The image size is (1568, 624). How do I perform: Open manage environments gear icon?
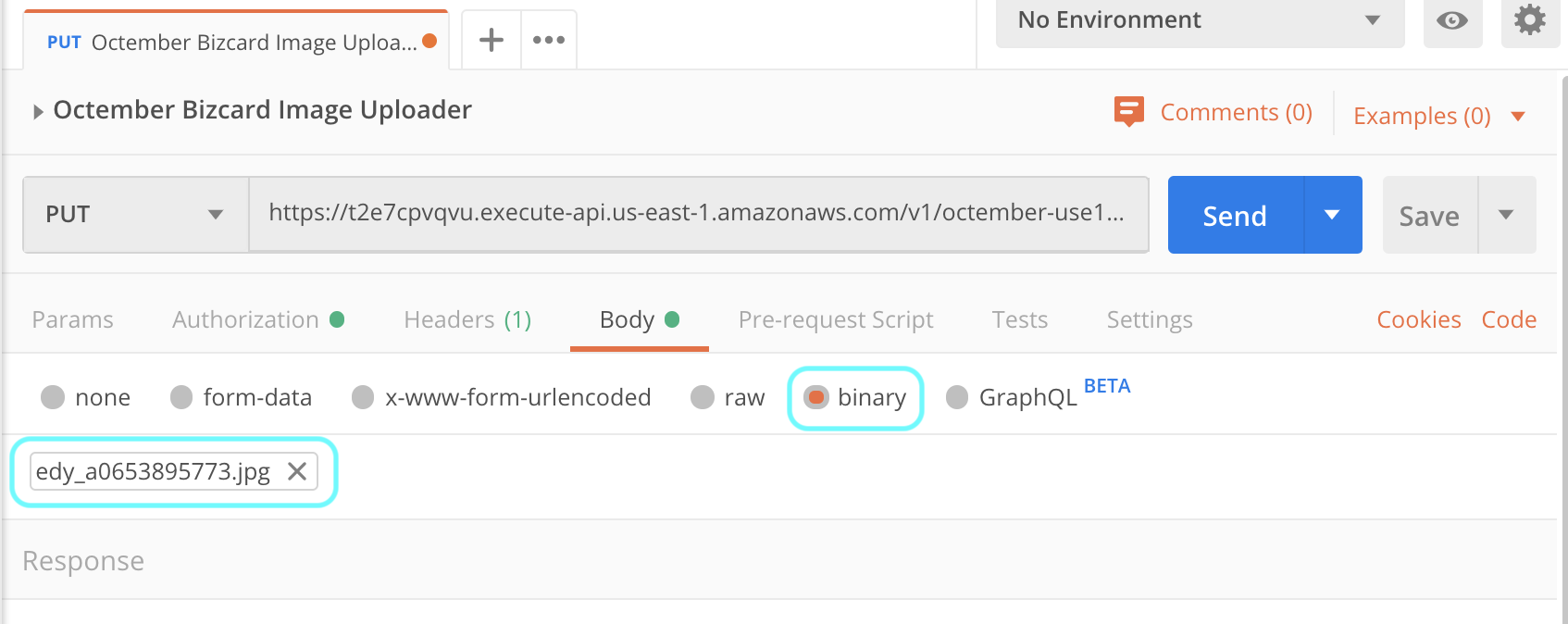point(1529,20)
